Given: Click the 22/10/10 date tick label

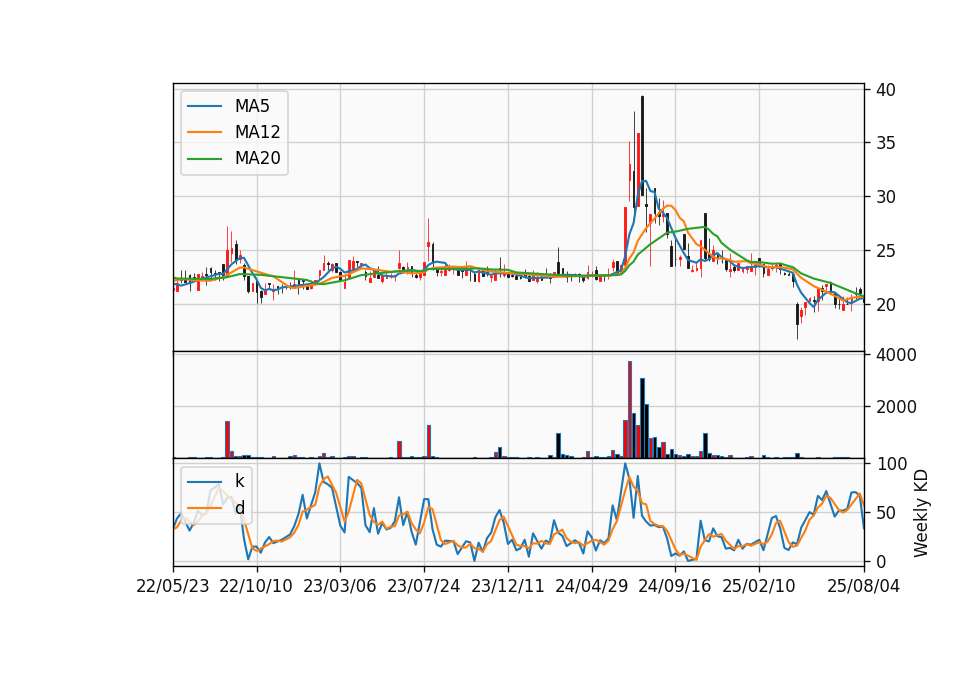Looking at the screenshot, I should tap(256, 586).
